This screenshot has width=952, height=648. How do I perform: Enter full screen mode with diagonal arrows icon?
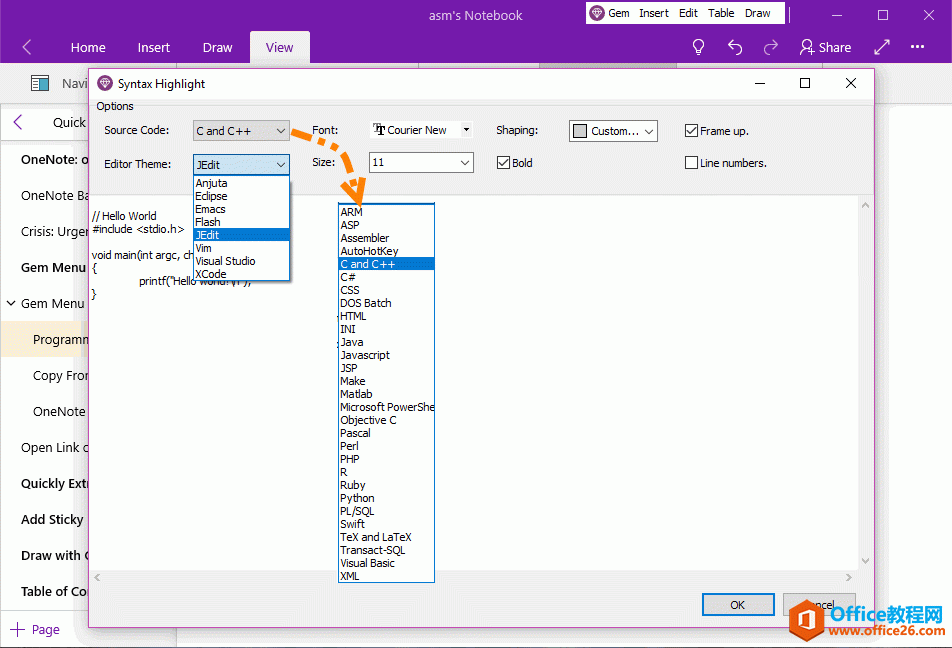pos(882,47)
